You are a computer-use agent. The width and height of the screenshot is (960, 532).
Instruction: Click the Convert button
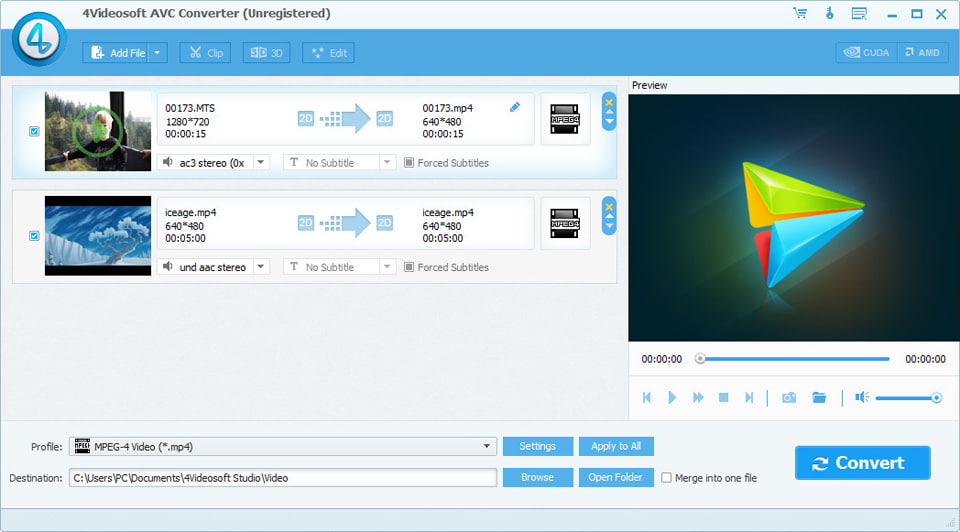tap(862, 463)
